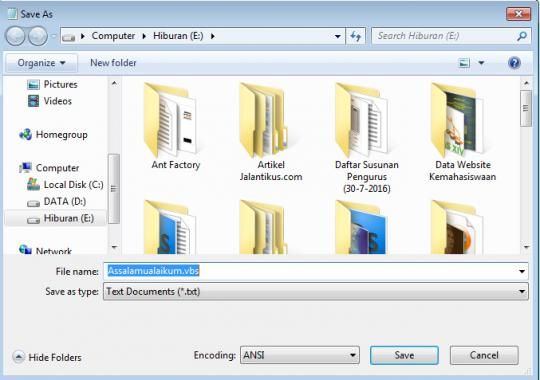Screen dimensions: 540x380
Task: Open the Organize menu
Action: pyautogui.click(x=41, y=63)
